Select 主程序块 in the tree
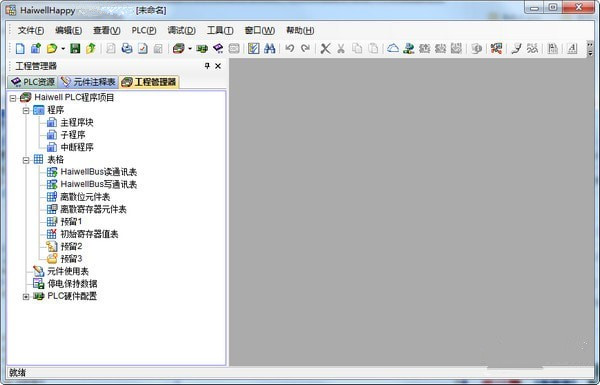 pyautogui.click(x=77, y=122)
